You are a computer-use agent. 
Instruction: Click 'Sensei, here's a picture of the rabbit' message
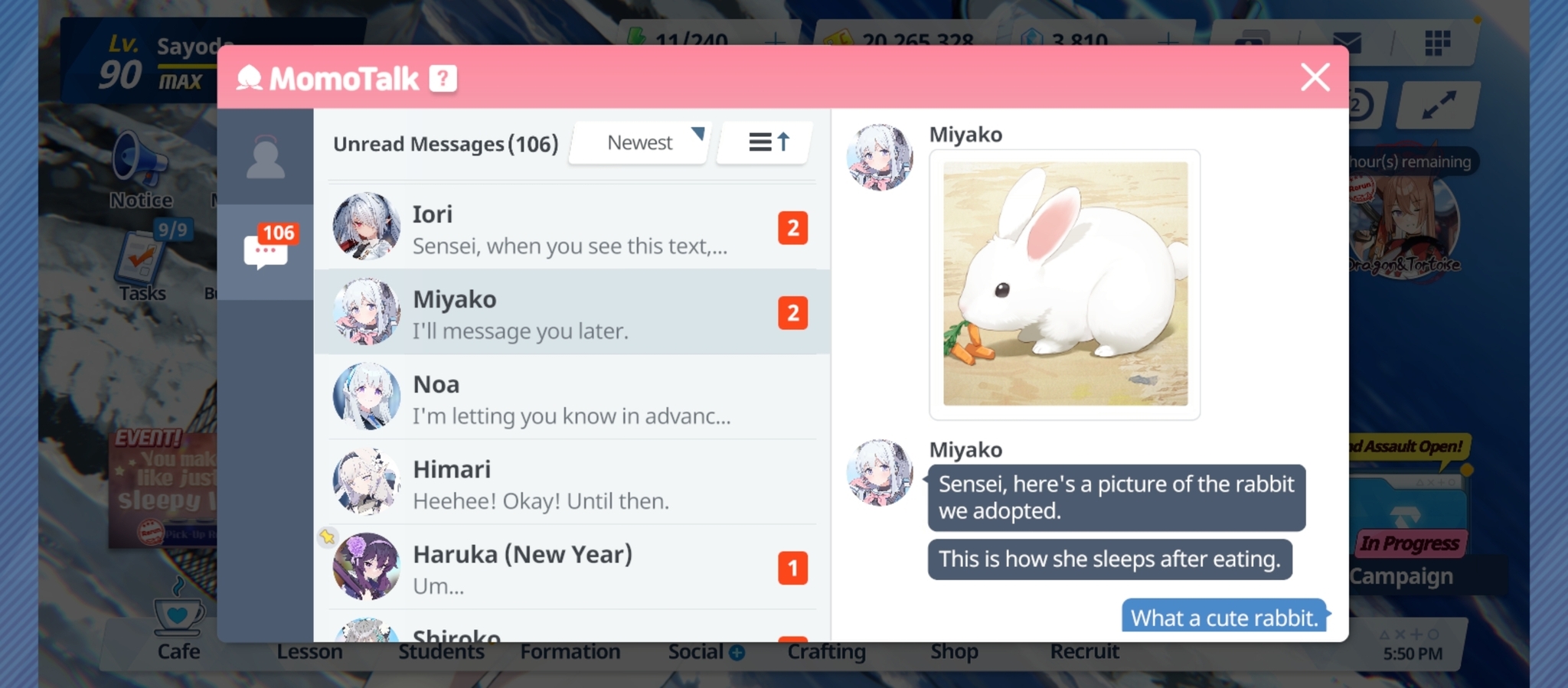(x=1116, y=497)
